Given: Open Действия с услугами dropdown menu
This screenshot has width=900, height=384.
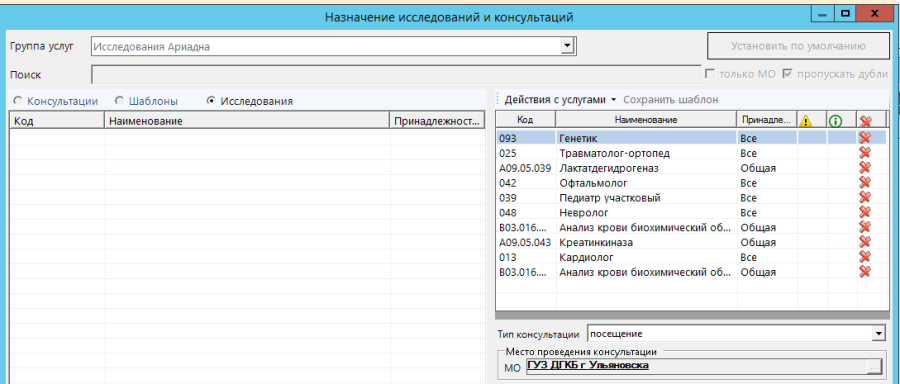Looking at the screenshot, I should 560,100.
